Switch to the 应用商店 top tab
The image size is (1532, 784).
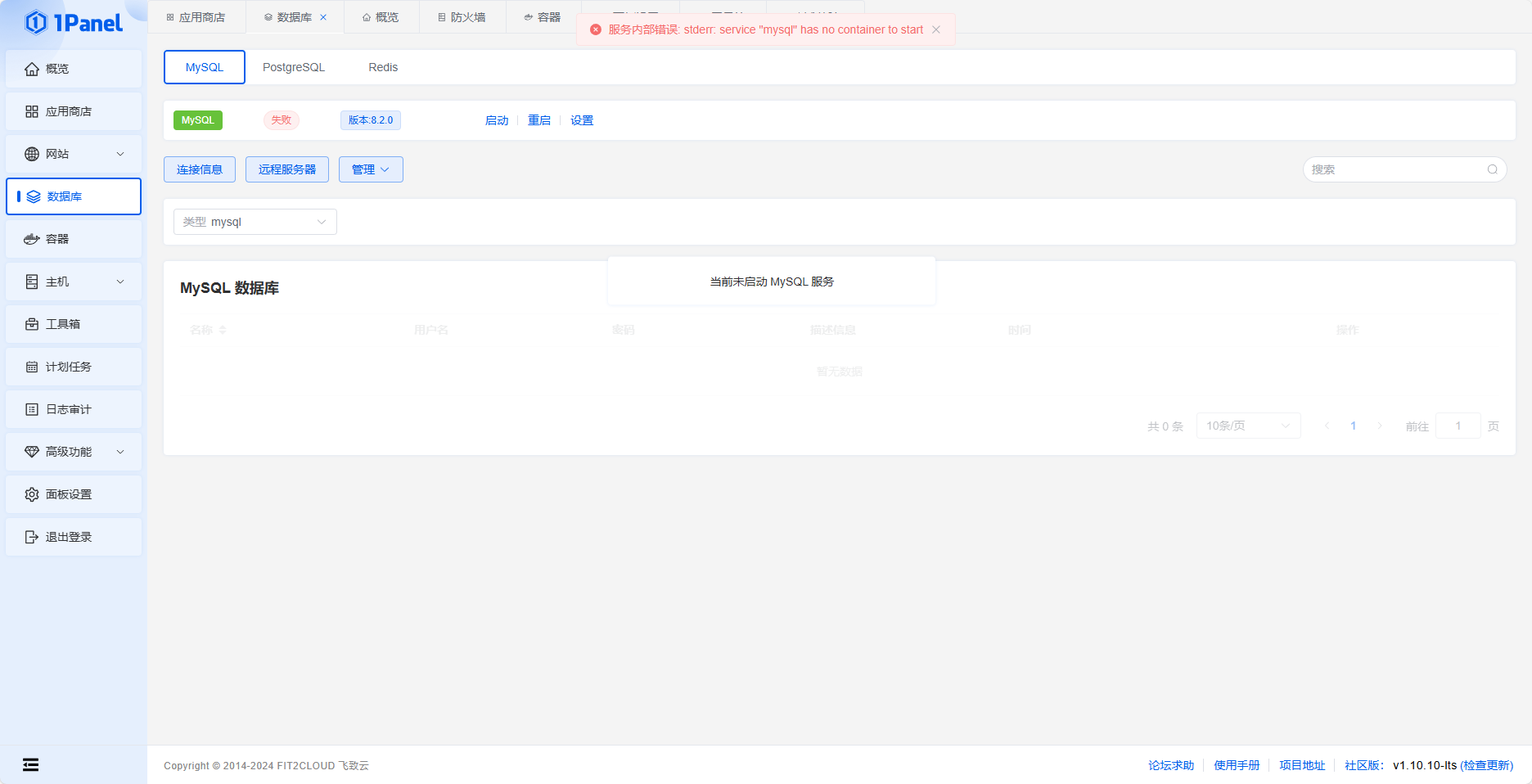pyautogui.click(x=196, y=17)
